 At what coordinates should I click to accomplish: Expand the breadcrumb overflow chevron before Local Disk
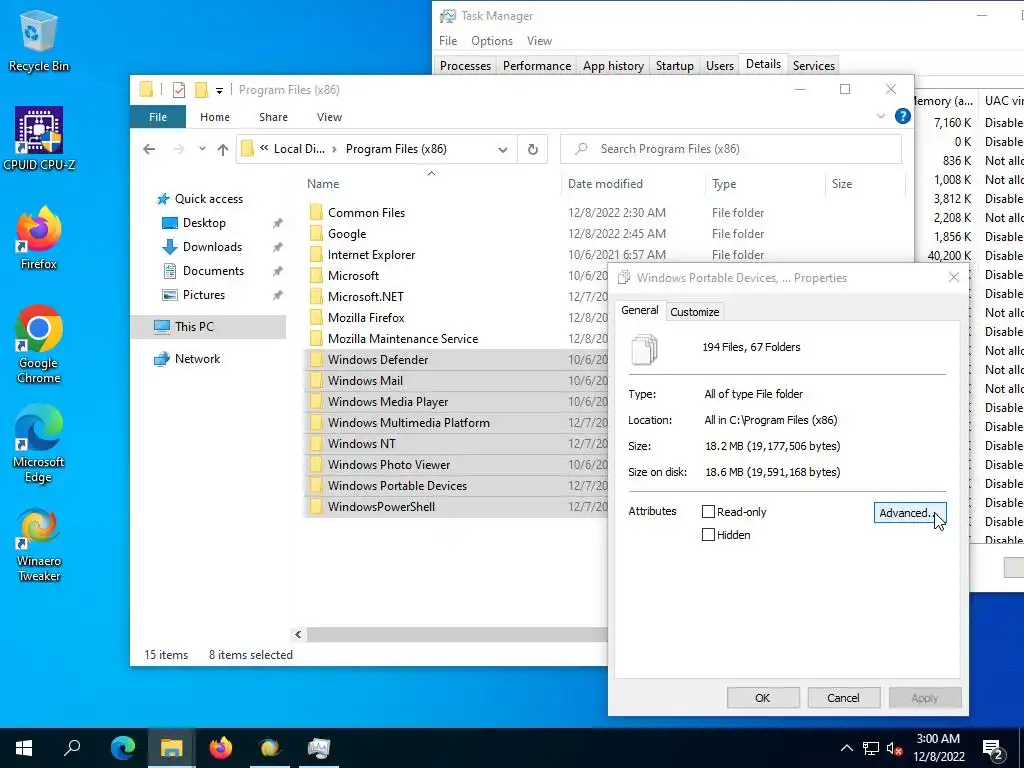264,148
